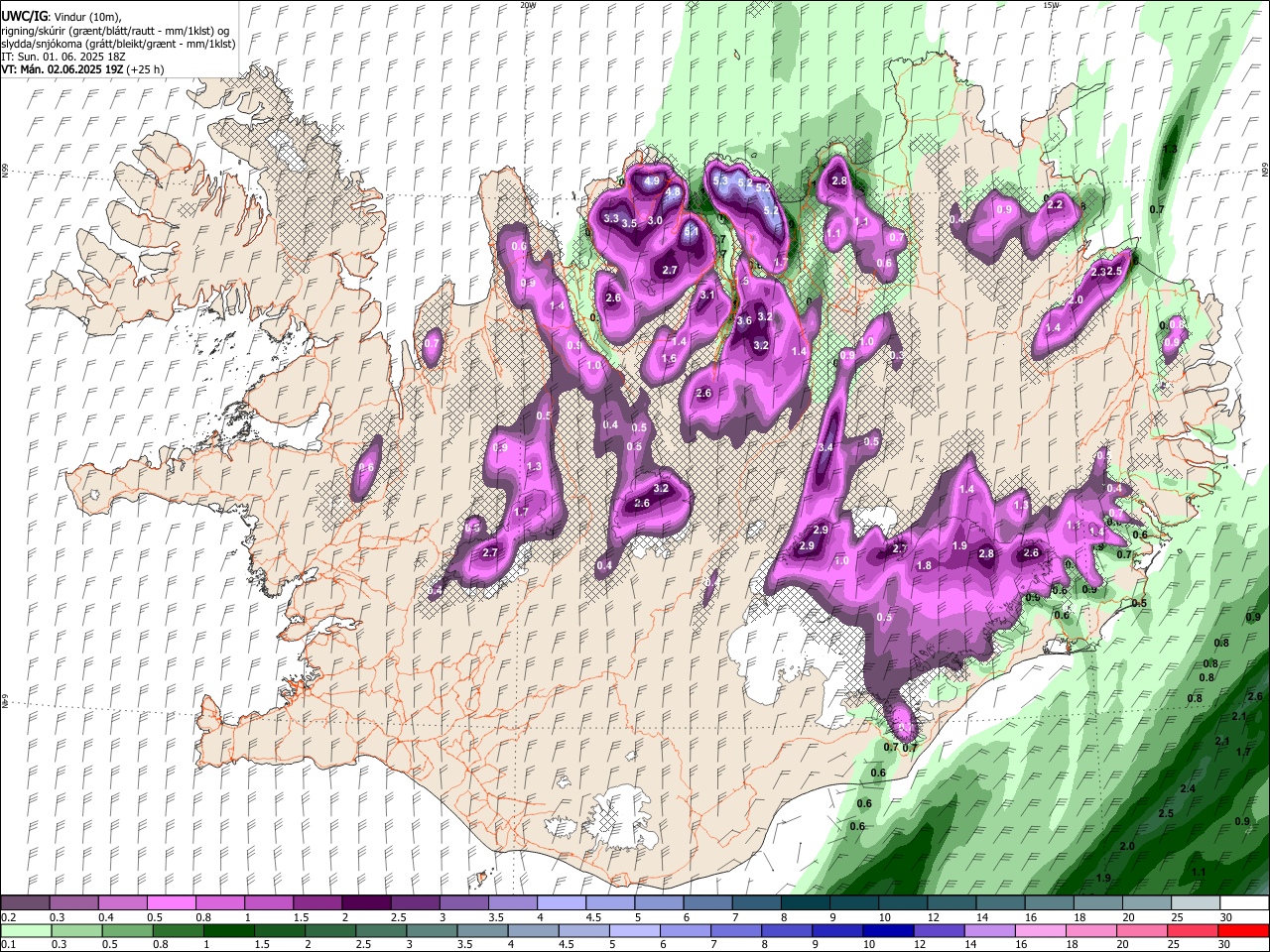Screen dimensions: 1270x952
Task: Click the 1.8 snowfall value on the map
Action: (924, 564)
